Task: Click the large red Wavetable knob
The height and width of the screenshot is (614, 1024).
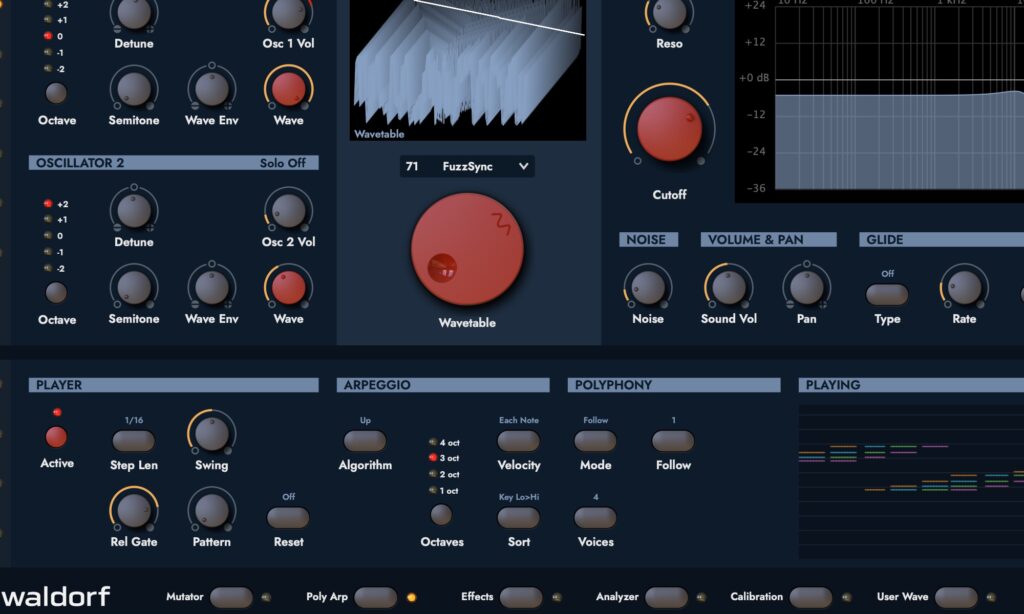Action: point(467,249)
